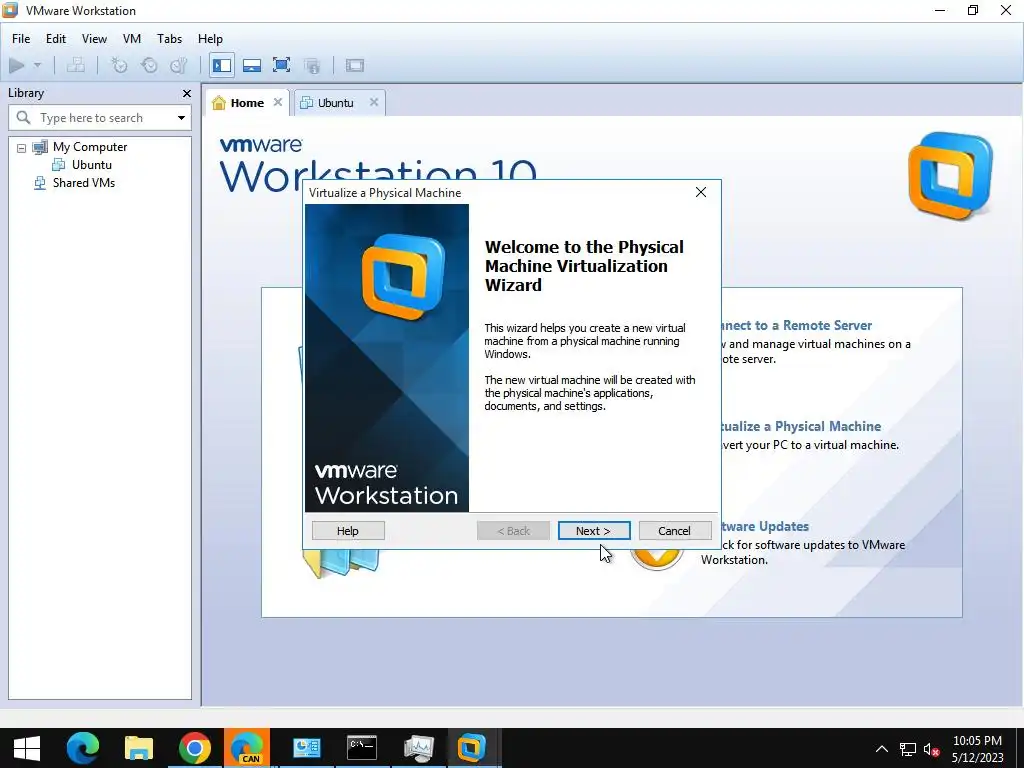Click the VMware Workstation taskbar icon
The width and height of the screenshot is (1024, 768).
[x=472, y=748]
